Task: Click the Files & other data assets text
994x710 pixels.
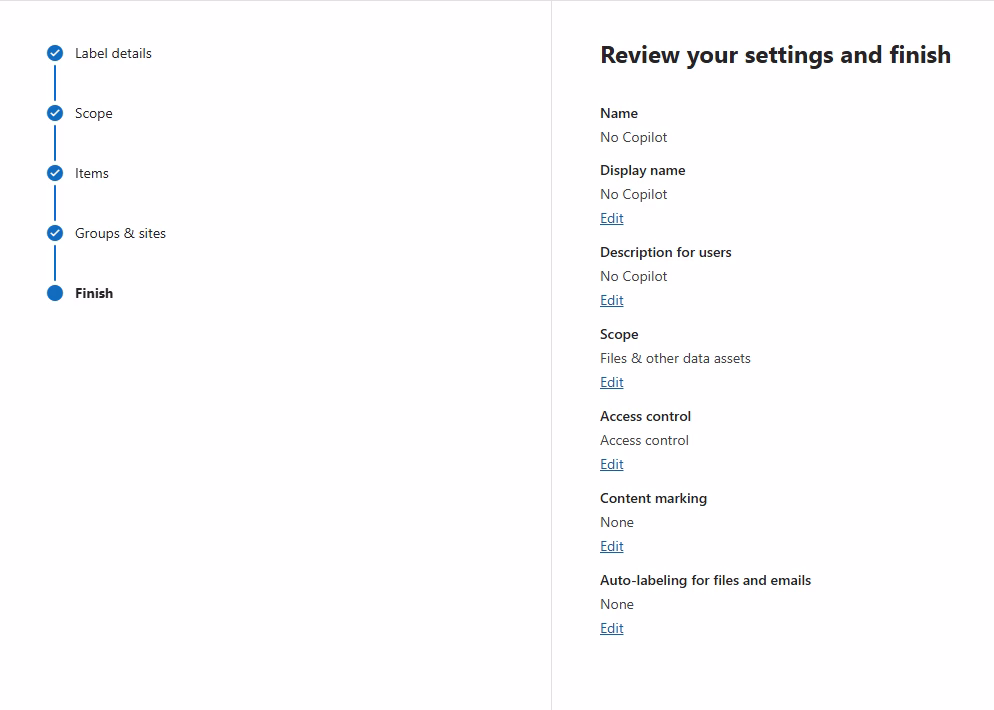Action: click(675, 359)
